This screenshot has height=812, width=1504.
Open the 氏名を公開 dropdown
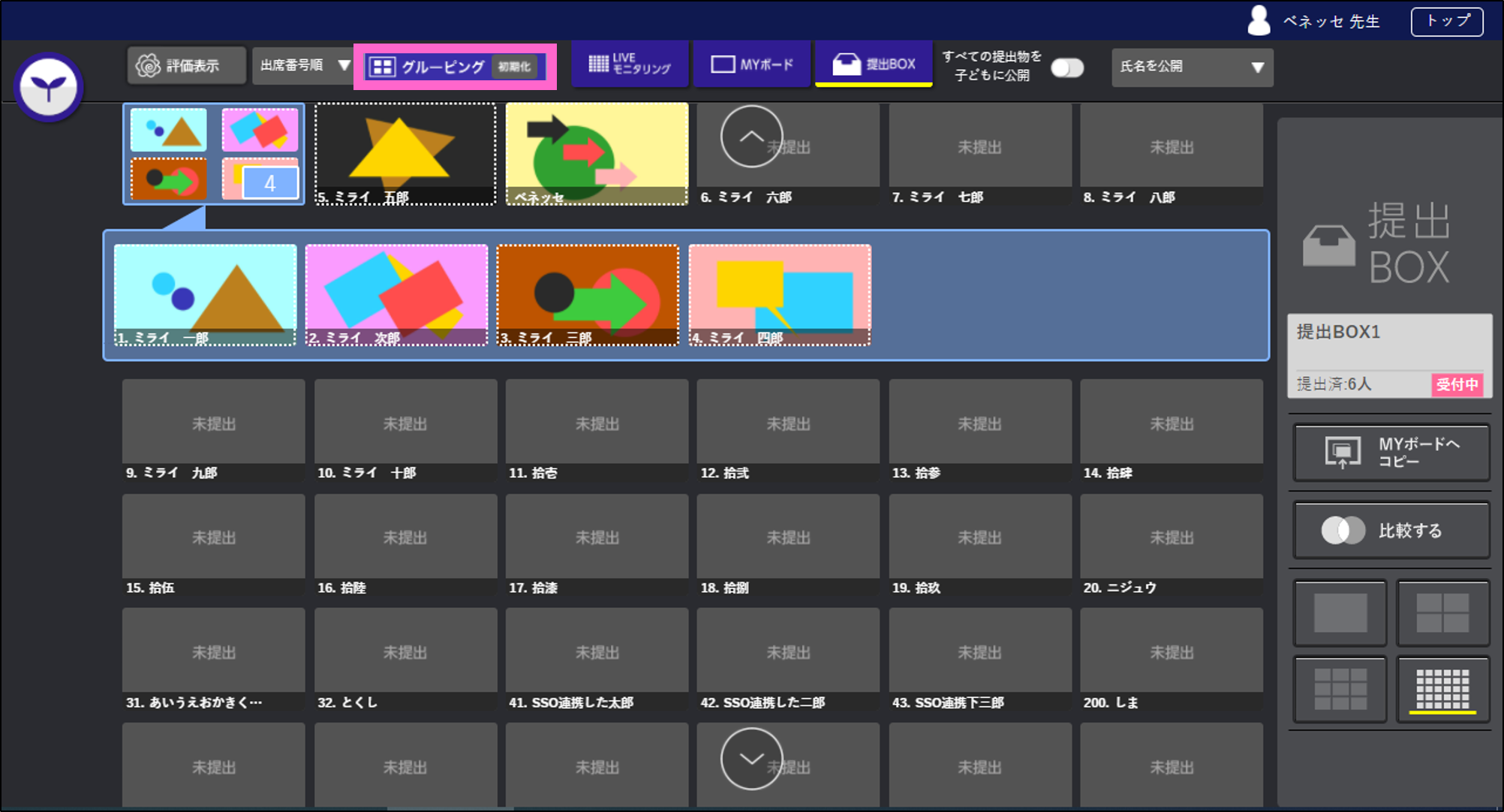[x=1191, y=68]
